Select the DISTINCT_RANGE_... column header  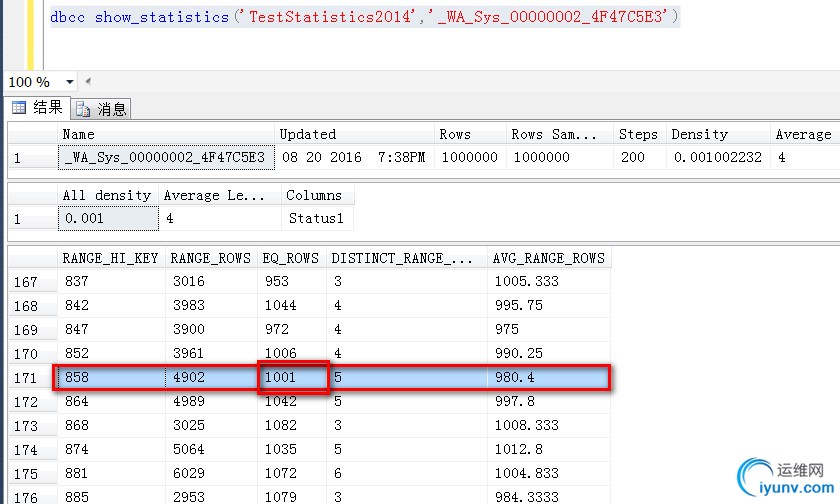[x=407, y=258]
